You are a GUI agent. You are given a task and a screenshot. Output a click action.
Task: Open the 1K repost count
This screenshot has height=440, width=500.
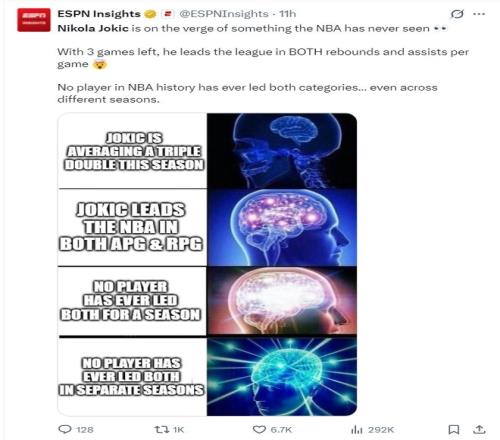point(179,430)
